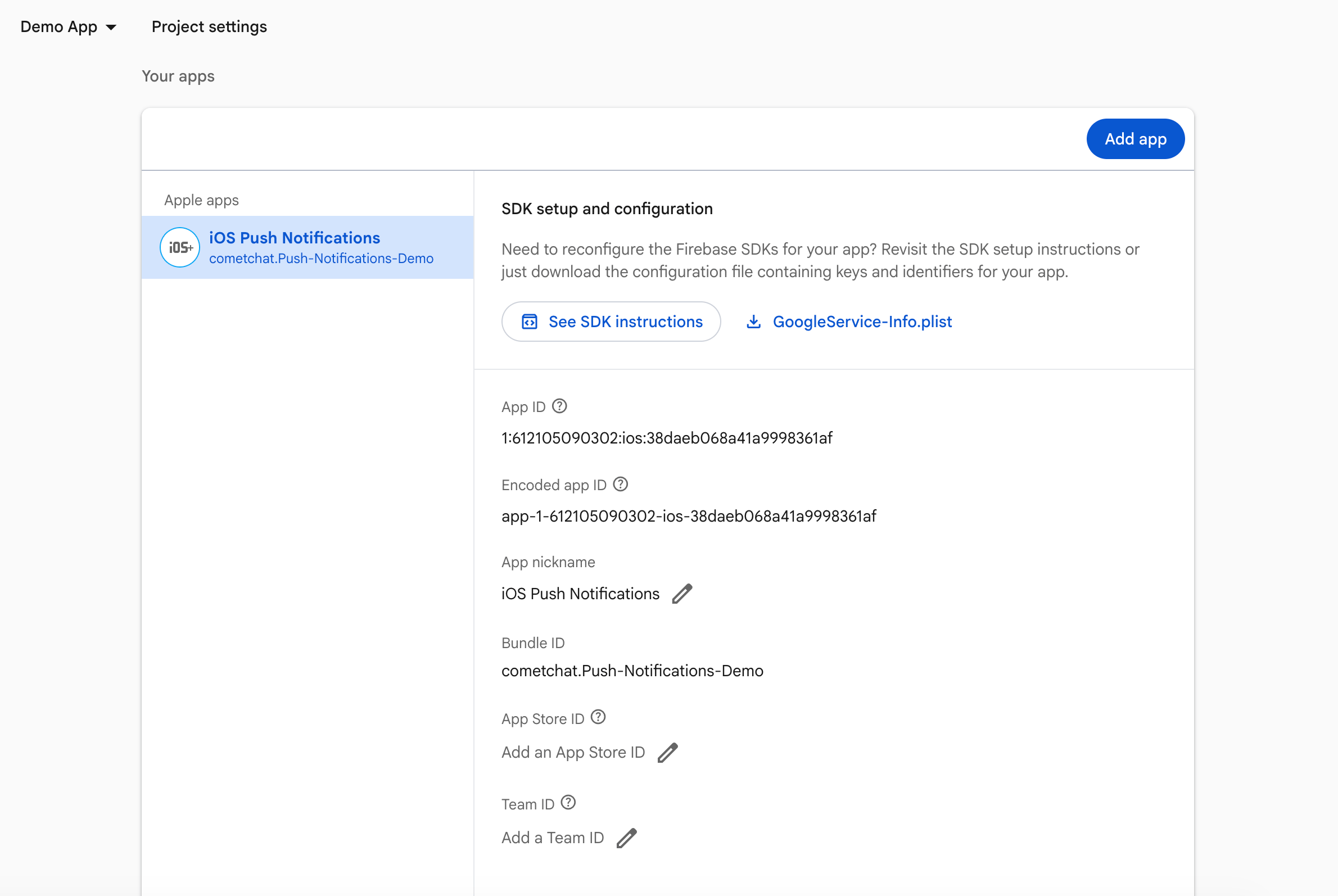Image resolution: width=1338 pixels, height=896 pixels.
Task: Show help for App ID
Action: click(x=559, y=406)
